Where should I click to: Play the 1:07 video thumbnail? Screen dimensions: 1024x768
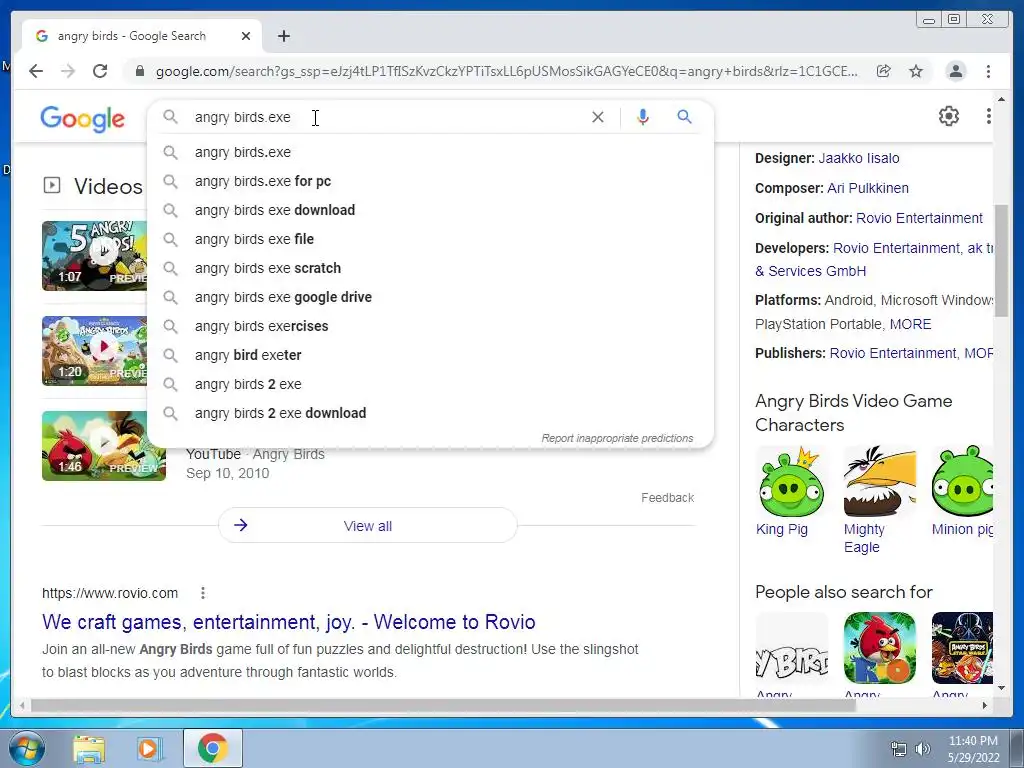pyautogui.click(x=95, y=255)
